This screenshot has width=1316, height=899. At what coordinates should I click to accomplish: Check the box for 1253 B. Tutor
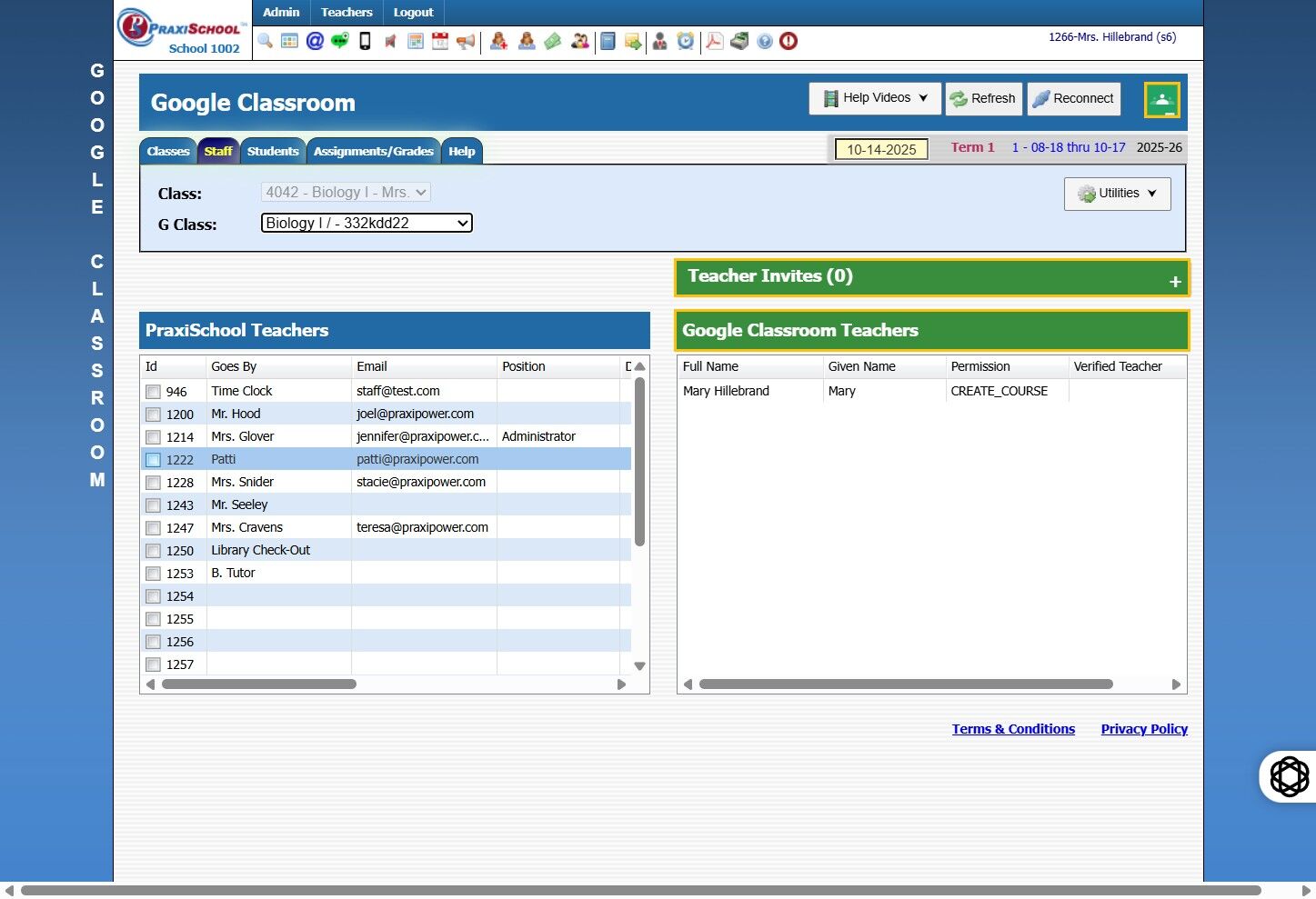153,574
